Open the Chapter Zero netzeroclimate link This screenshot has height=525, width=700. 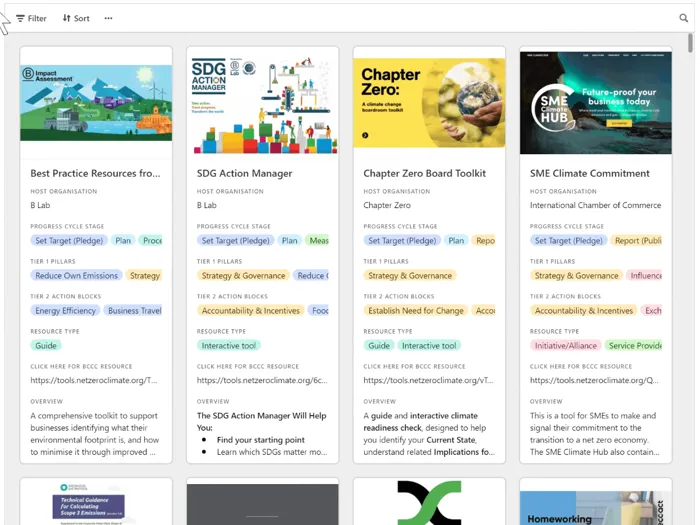428,380
